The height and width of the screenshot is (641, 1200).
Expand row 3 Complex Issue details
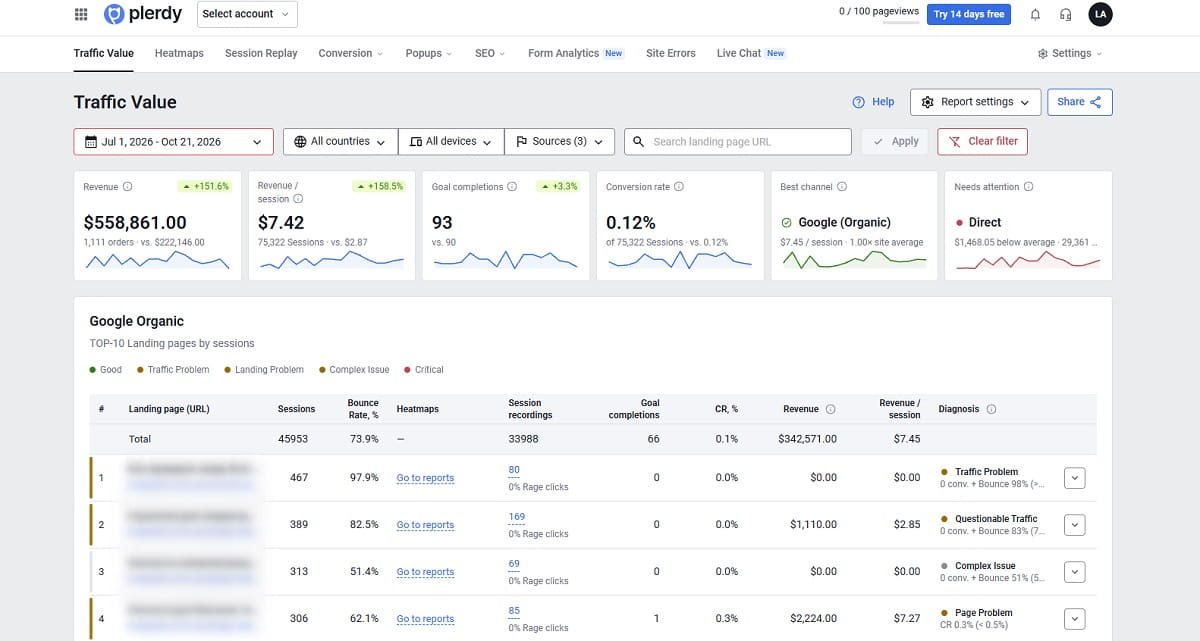click(1075, 572)
